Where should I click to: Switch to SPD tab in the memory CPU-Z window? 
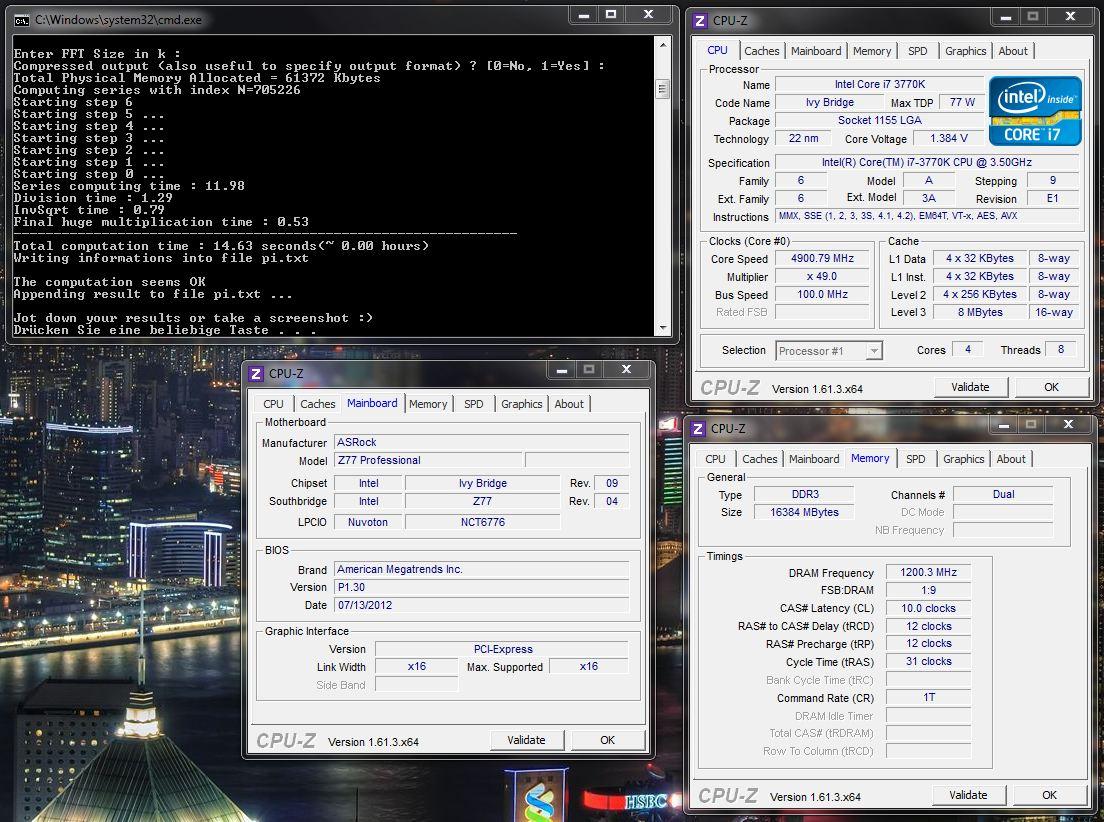(x=915, y=459)
